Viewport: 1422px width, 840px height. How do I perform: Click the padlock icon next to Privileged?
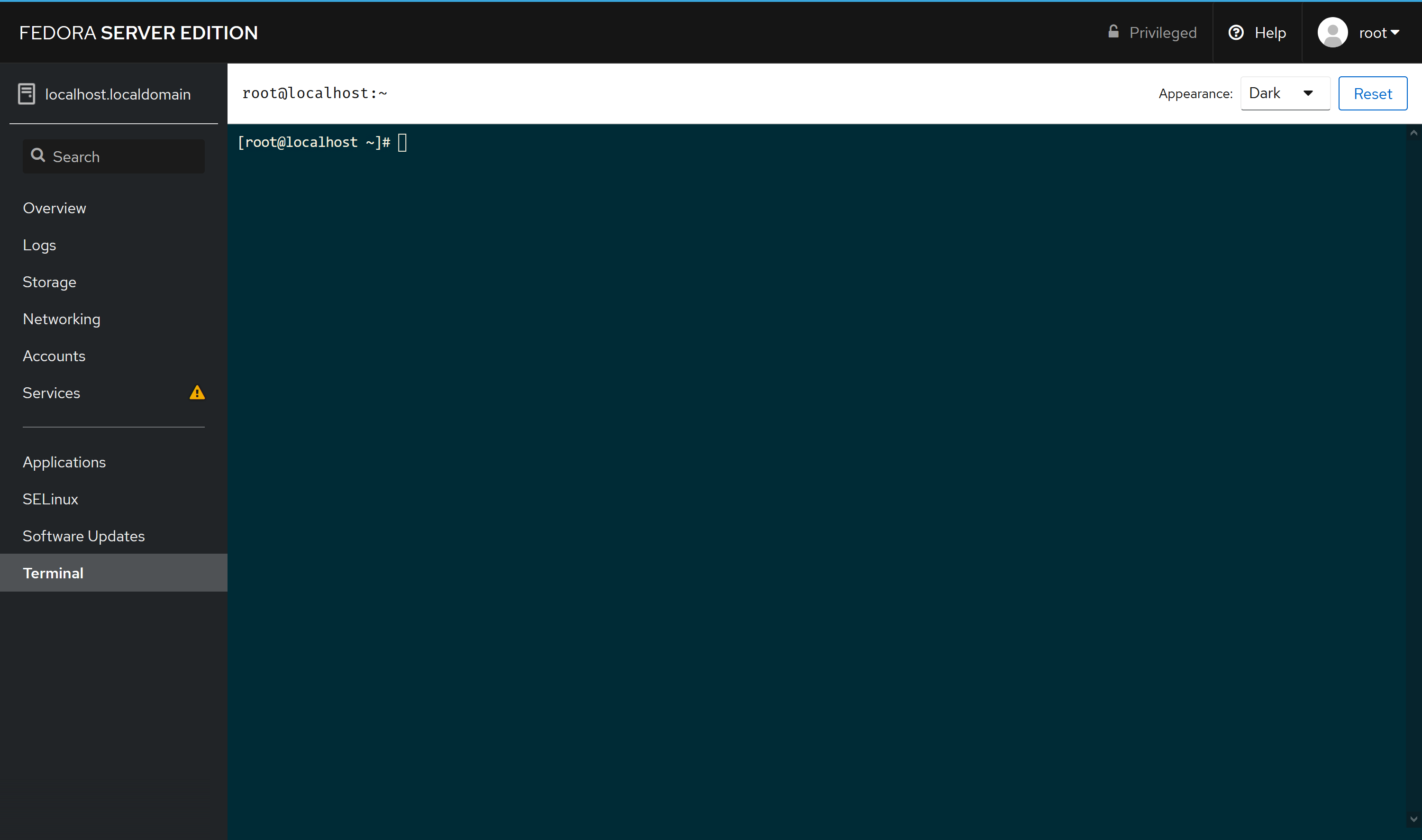(1113, 32)
